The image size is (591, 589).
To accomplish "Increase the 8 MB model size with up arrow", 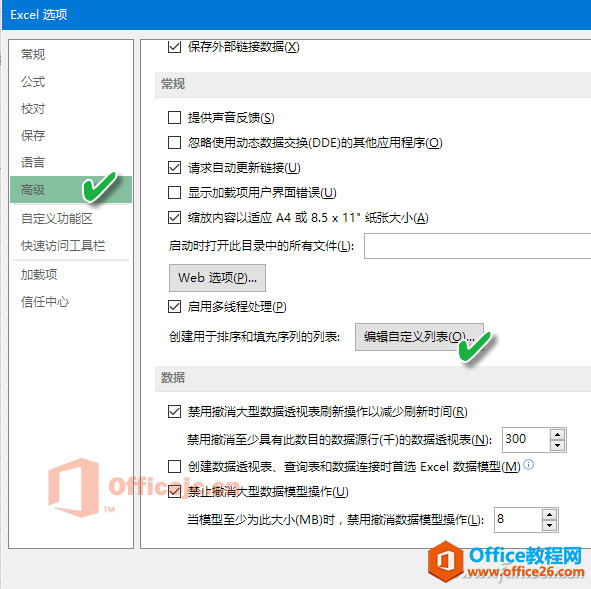I will click(x=549, y=514).
